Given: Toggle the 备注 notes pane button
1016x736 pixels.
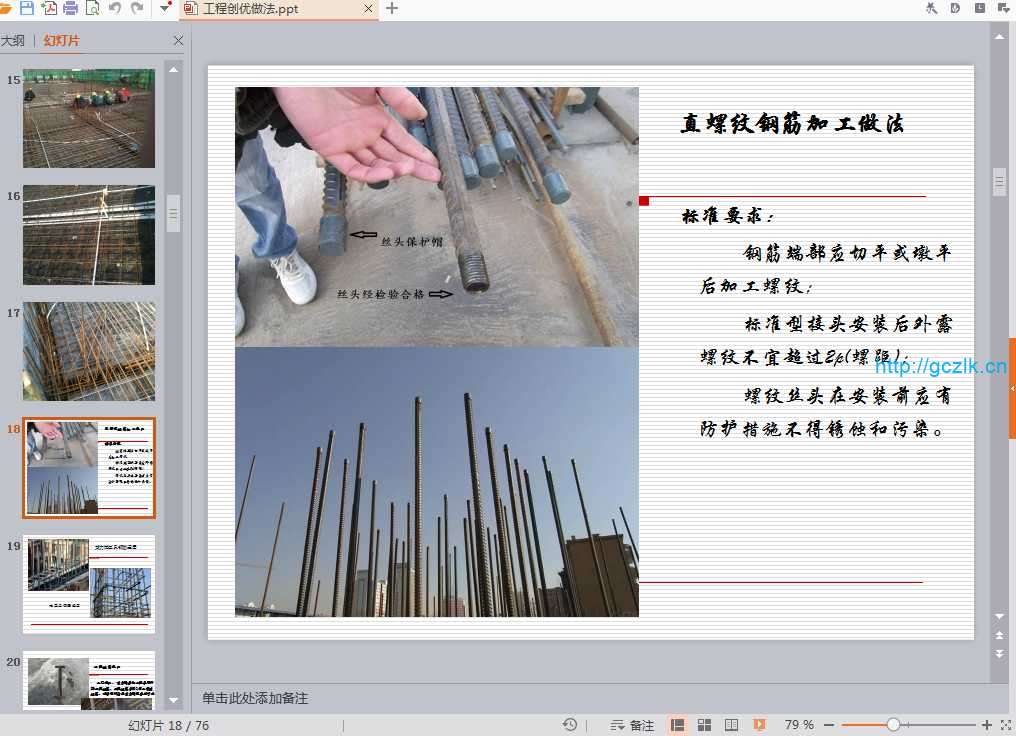Looking at the screenshot, I should (632, 725).
